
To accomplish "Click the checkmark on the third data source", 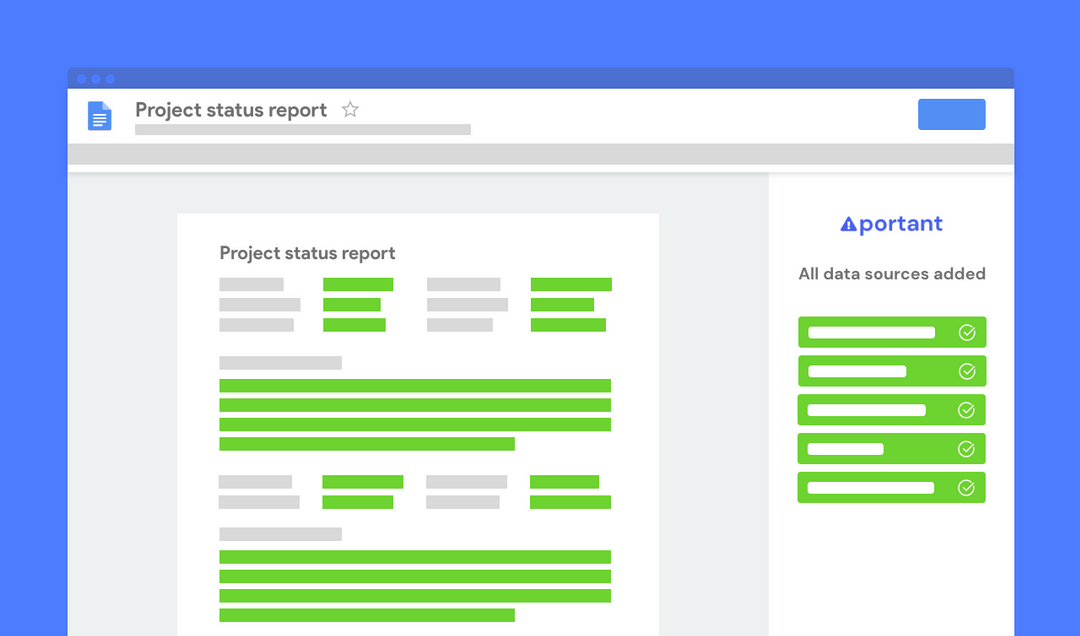I will 966,409.
